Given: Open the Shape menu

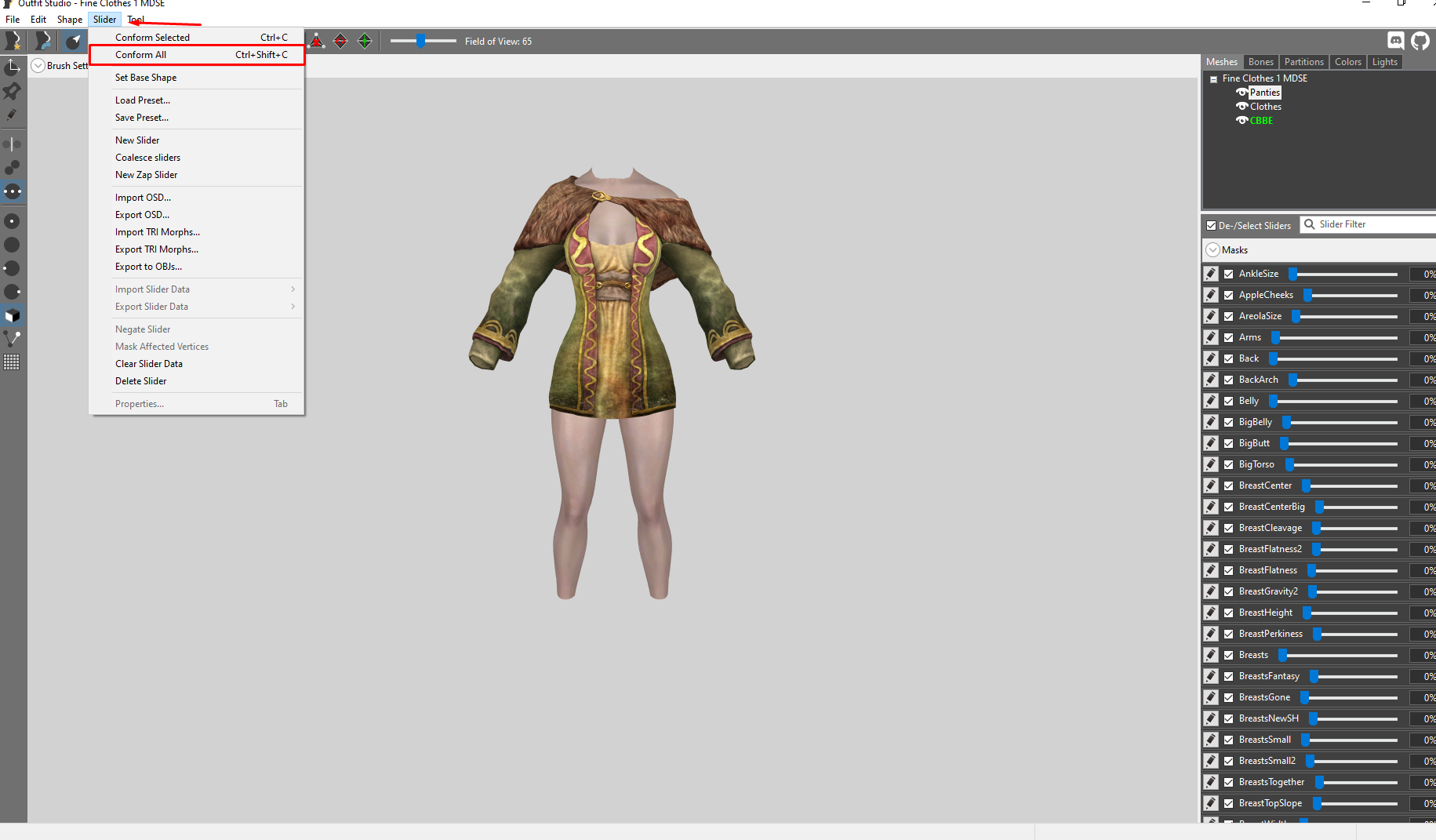Looking at the screenshot, I should 70,20.
